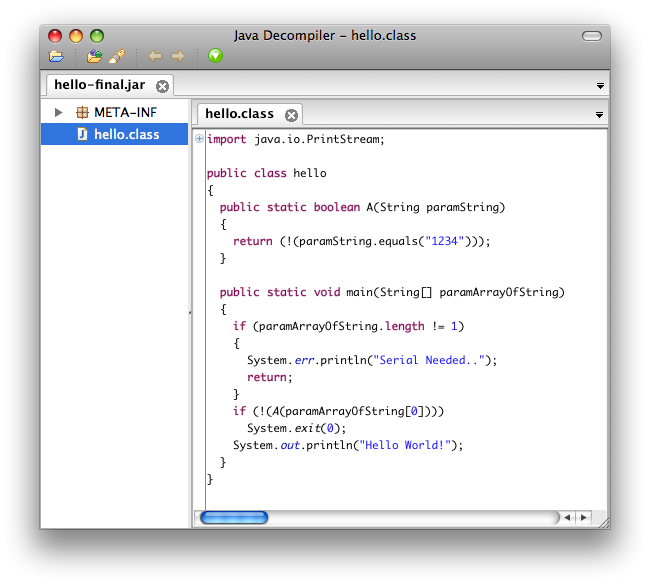Click the length keyword in if condition
The width and height of the screenshot is (650, 584).
(x=405, y=326)
